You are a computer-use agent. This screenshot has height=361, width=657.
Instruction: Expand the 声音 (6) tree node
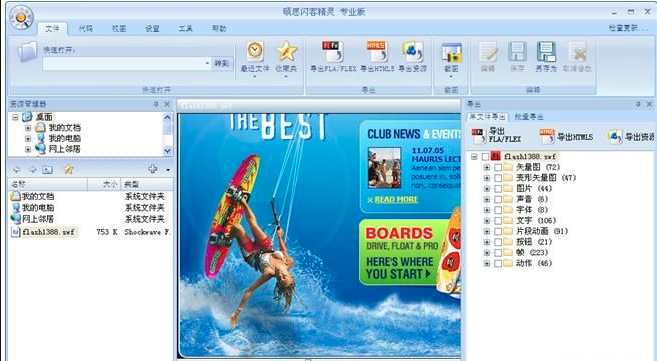(x=487, y=199)
